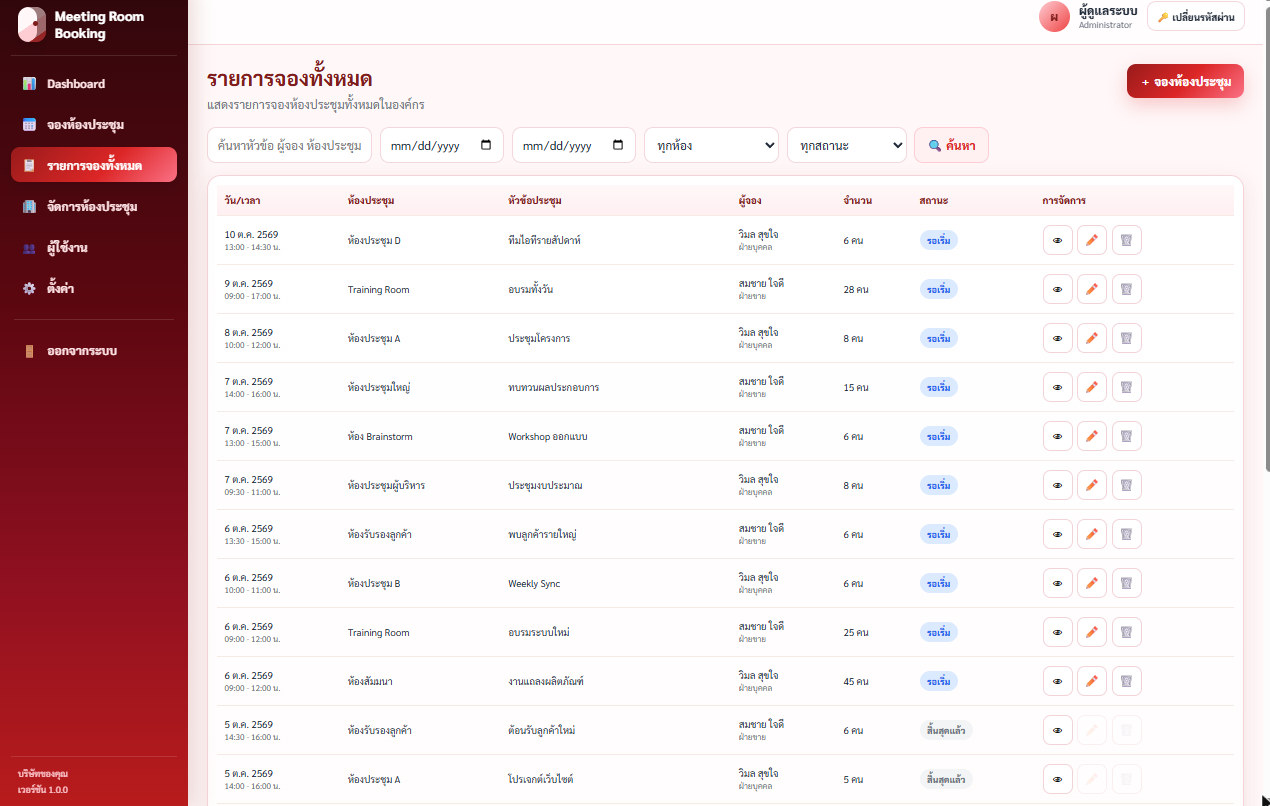Delete the งานแถลงผลิตภัณฑ์ booking
This screenshot has height=806, width=1270.
1127,681
